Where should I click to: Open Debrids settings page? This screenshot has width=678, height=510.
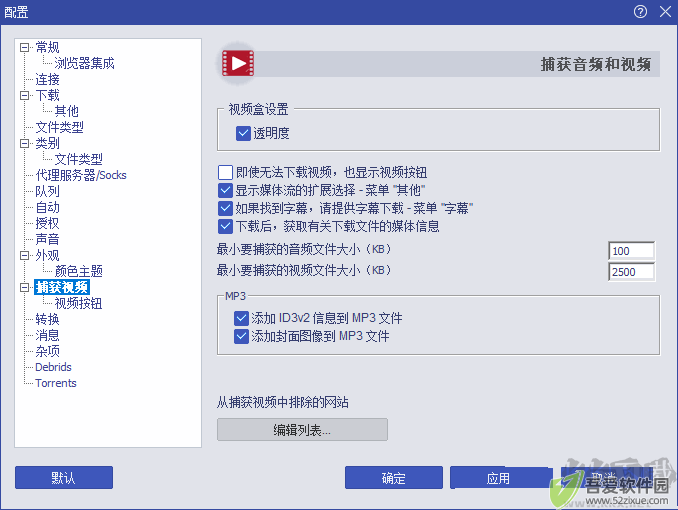tap(53, 367)
